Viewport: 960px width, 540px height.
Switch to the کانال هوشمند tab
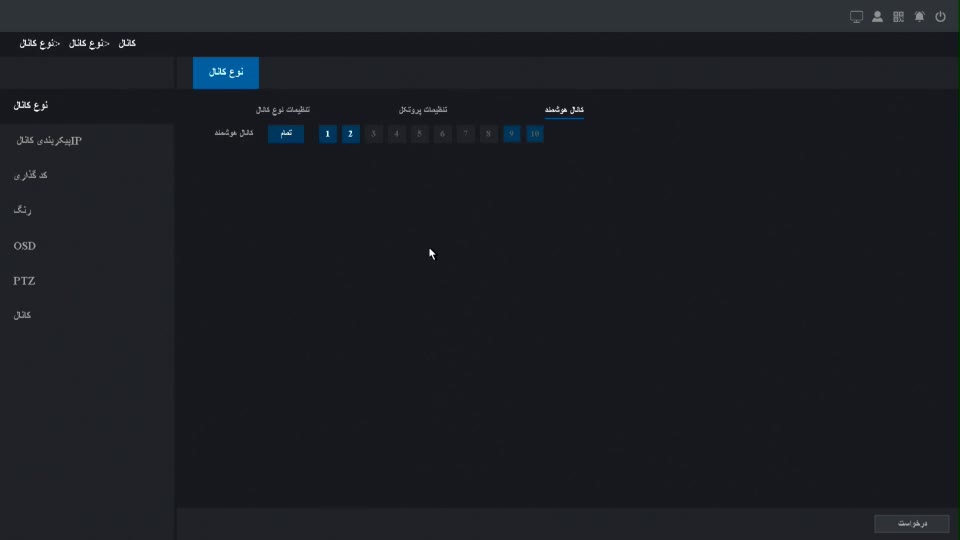pyautogui.click(x=564, y=109)
